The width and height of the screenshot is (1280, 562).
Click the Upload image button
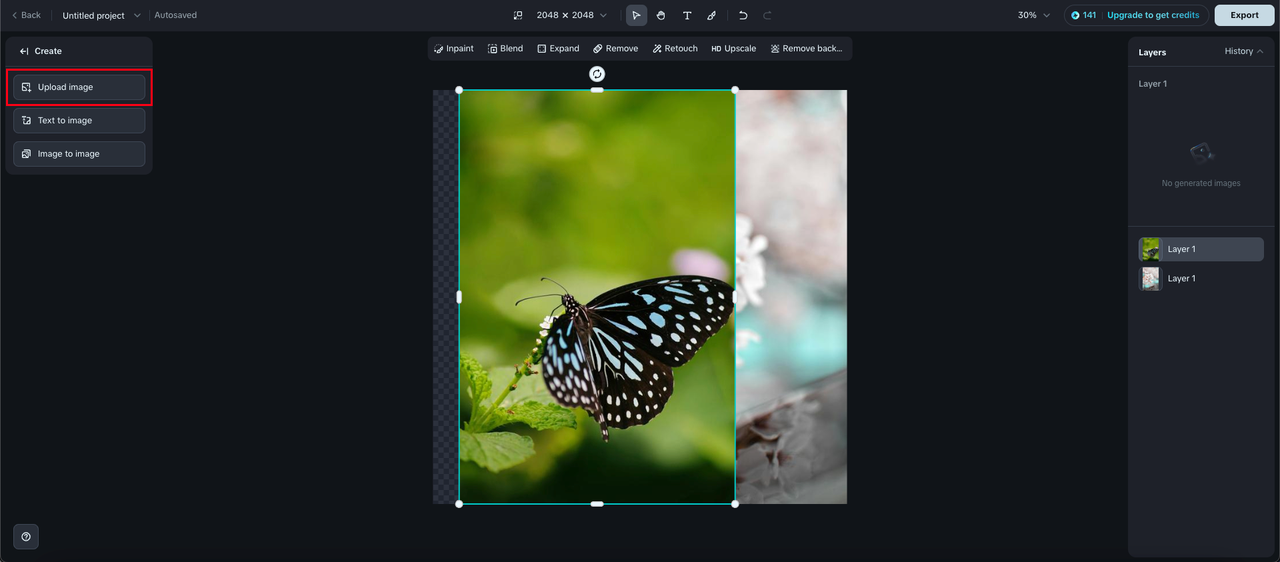click(x=79, y=87)
